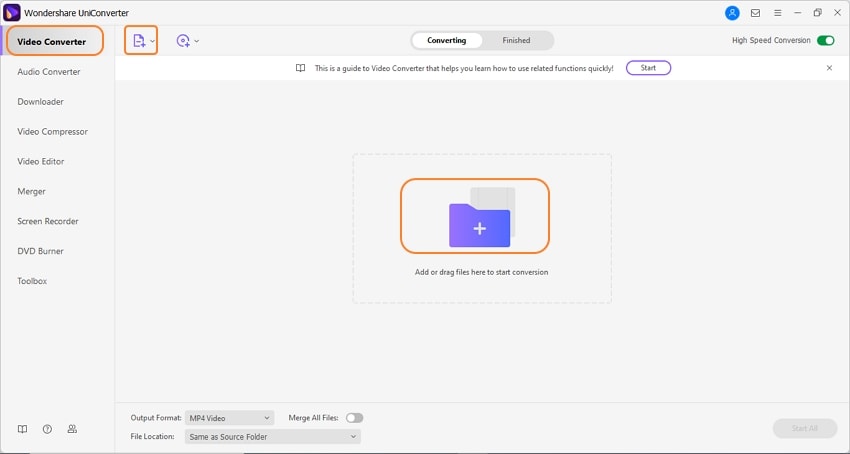Open Merger in sidebar

(31, 191)
